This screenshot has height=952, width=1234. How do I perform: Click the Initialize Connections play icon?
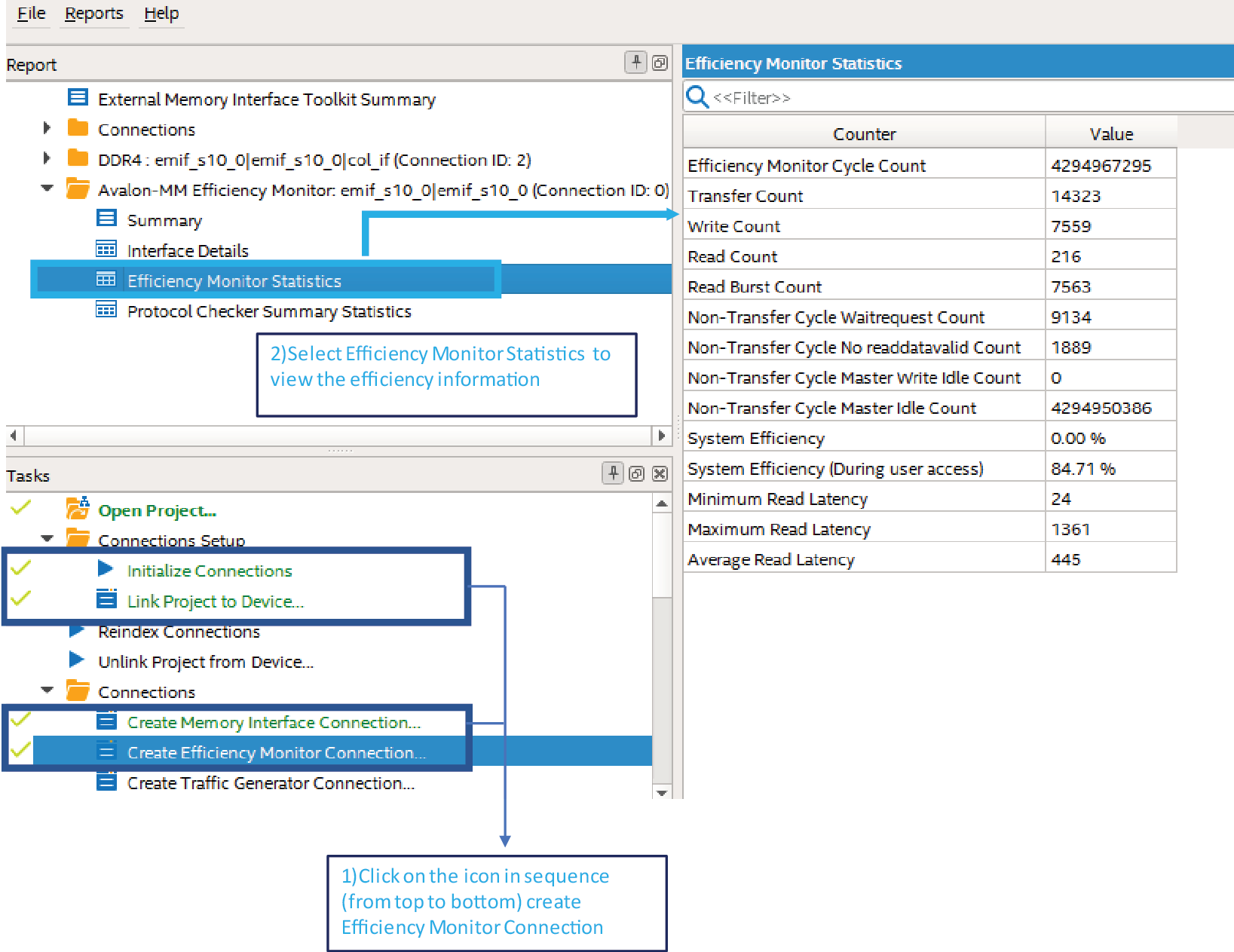tap(106, 569)
